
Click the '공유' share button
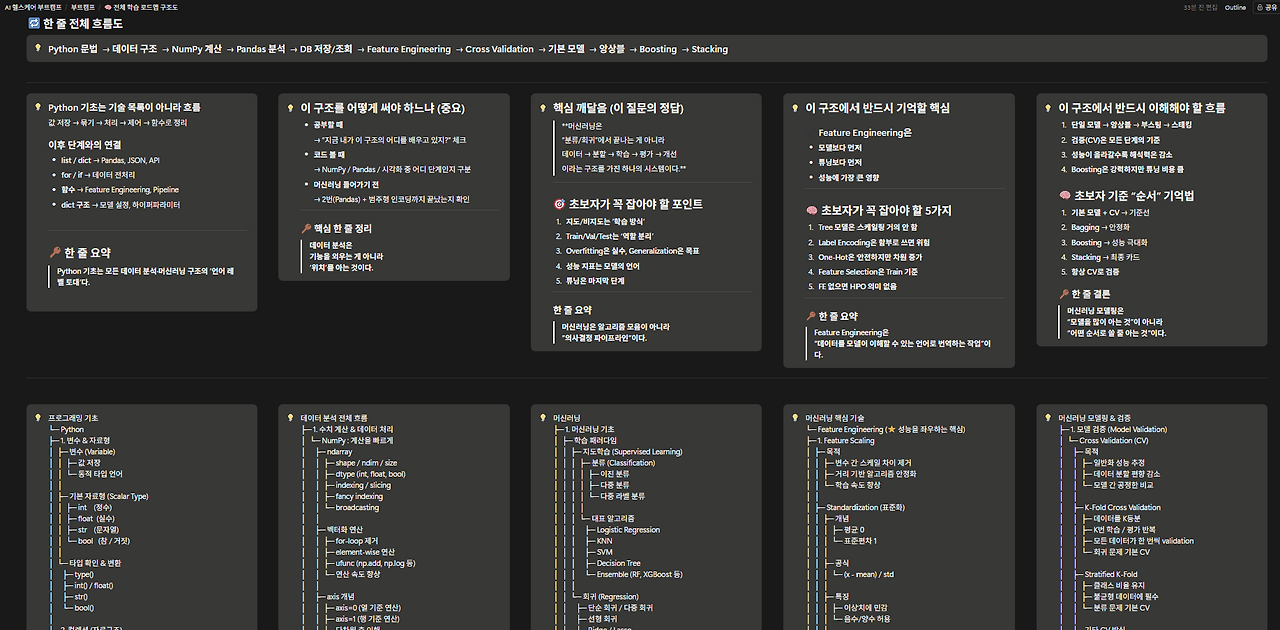tap(1265, 7)
